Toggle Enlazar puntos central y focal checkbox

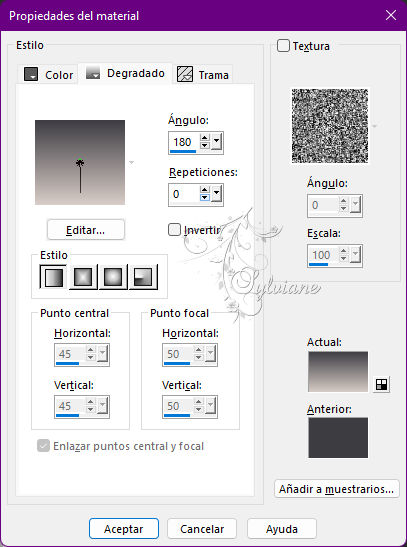pyautogui.click(x=44, y=446)
